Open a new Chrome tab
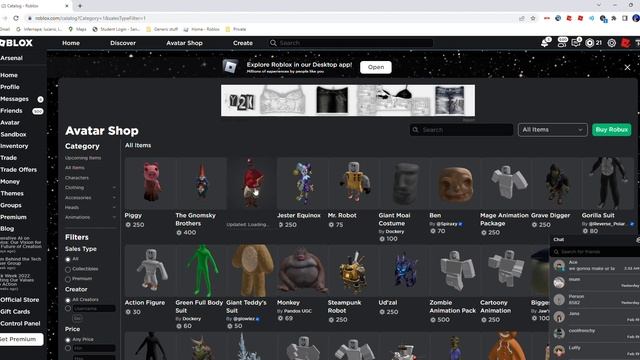This screenshot has height=360, width=640. tap(80, 6)
